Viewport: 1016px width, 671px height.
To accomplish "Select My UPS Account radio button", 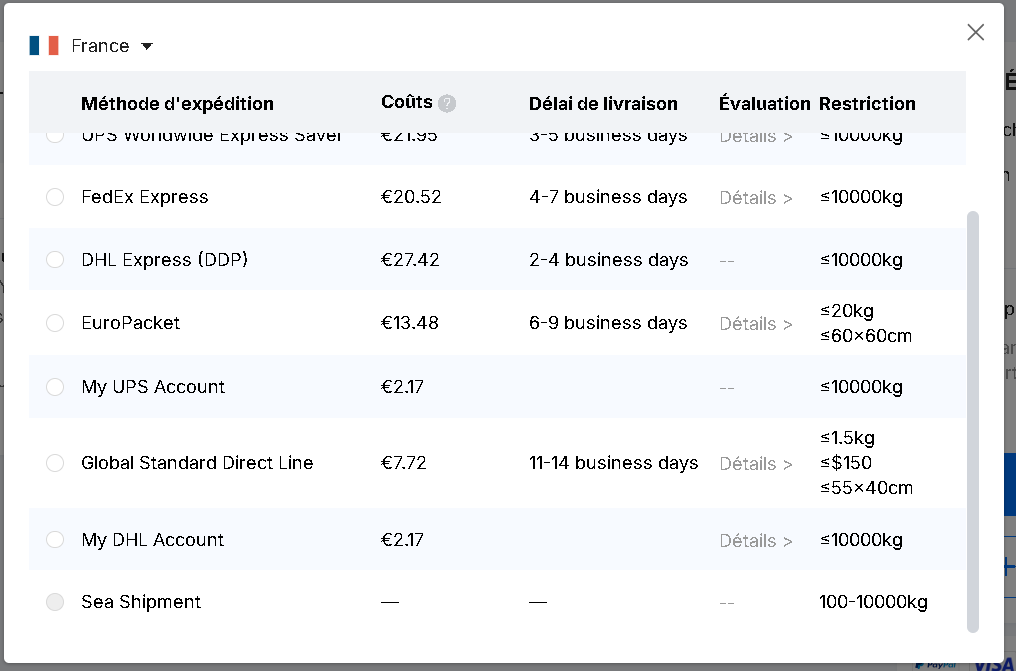I will tap(55, 387).
